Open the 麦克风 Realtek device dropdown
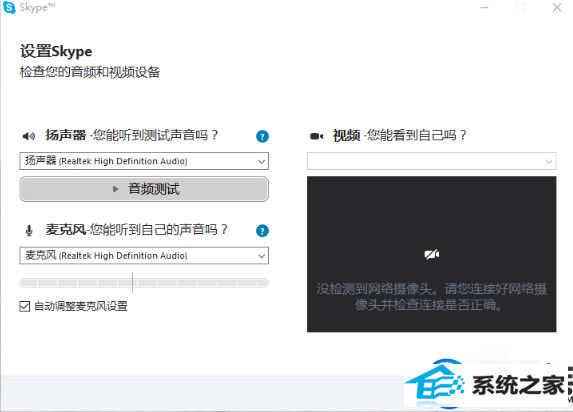 (144, 256)
